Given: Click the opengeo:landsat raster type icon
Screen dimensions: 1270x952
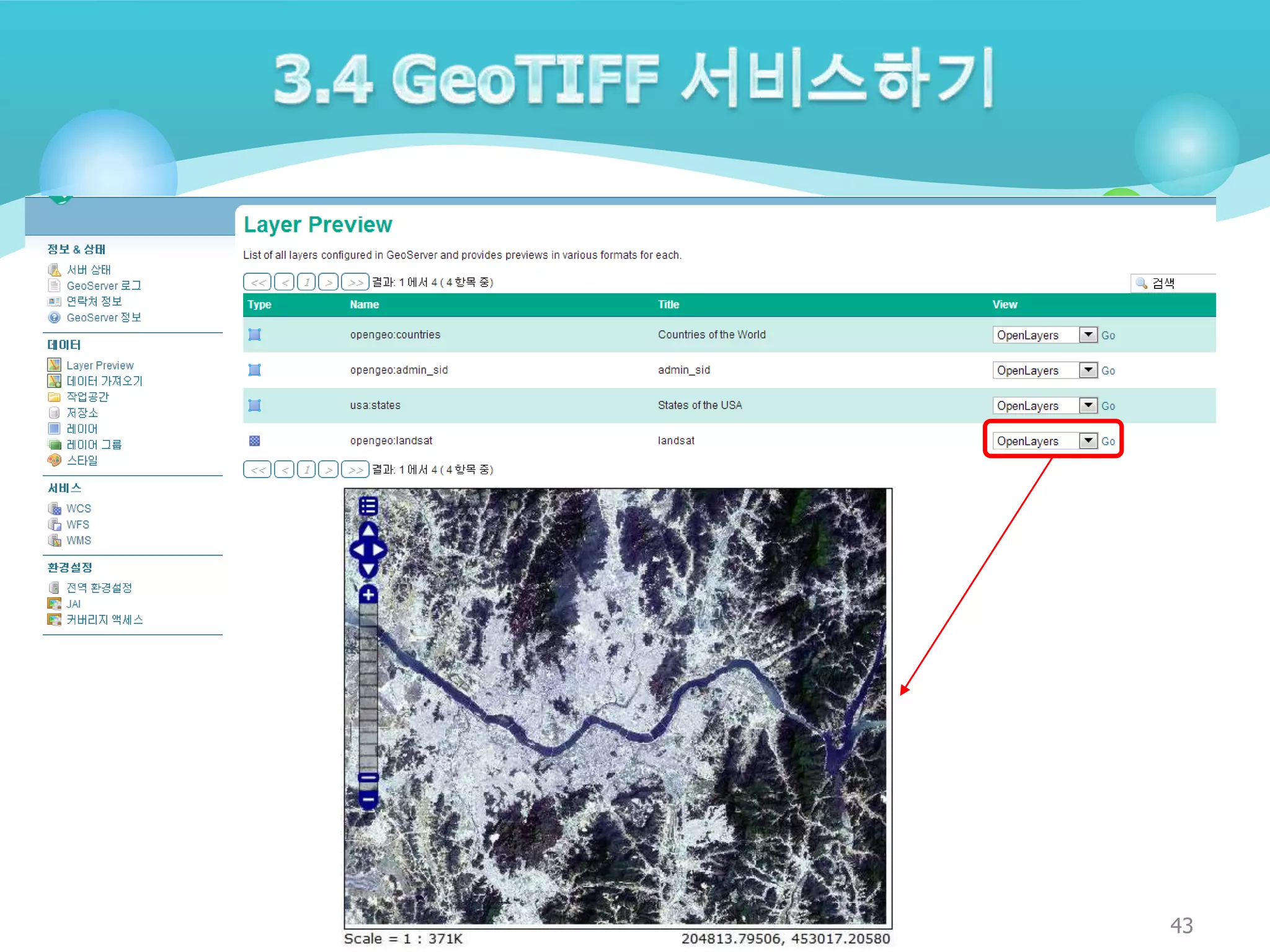Looking at the screenshot, I should click(254, 441).
